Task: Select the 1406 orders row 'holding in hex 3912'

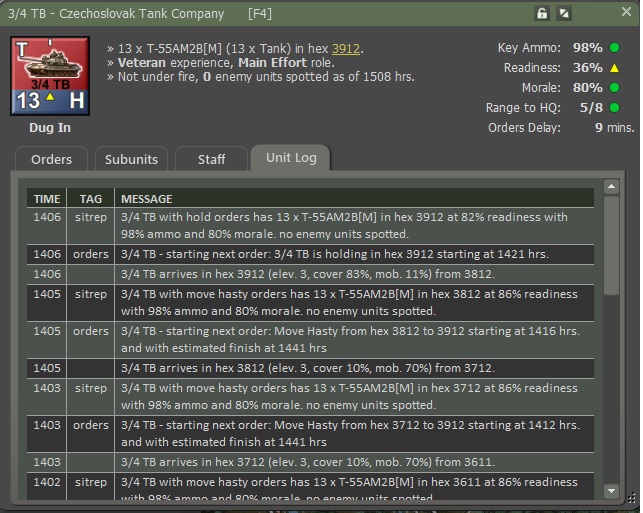Action: pos(310,255)
